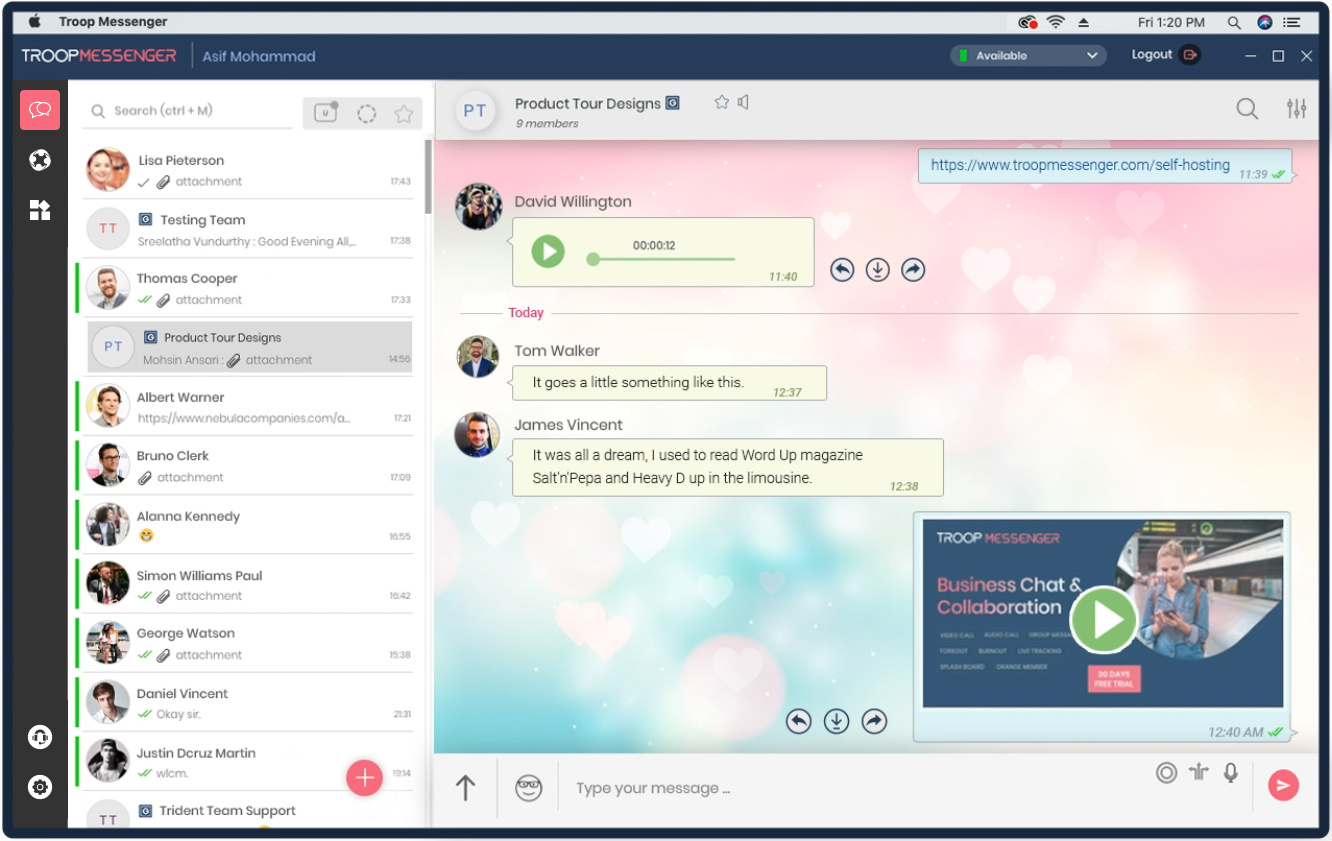This screenshot has width=1332, height=841.
Task: Click the audio message progress slider
Action: coord(662,259)
